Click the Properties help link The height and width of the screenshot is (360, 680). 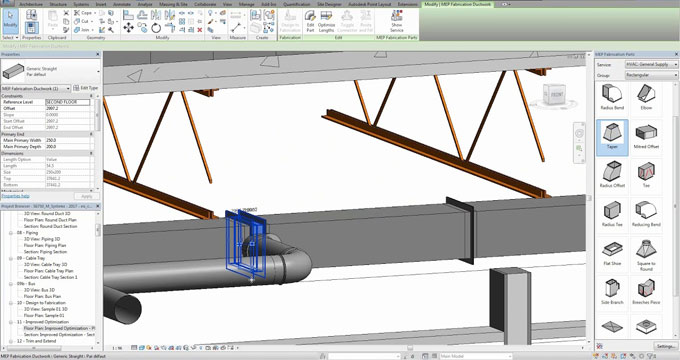point(15,196)
